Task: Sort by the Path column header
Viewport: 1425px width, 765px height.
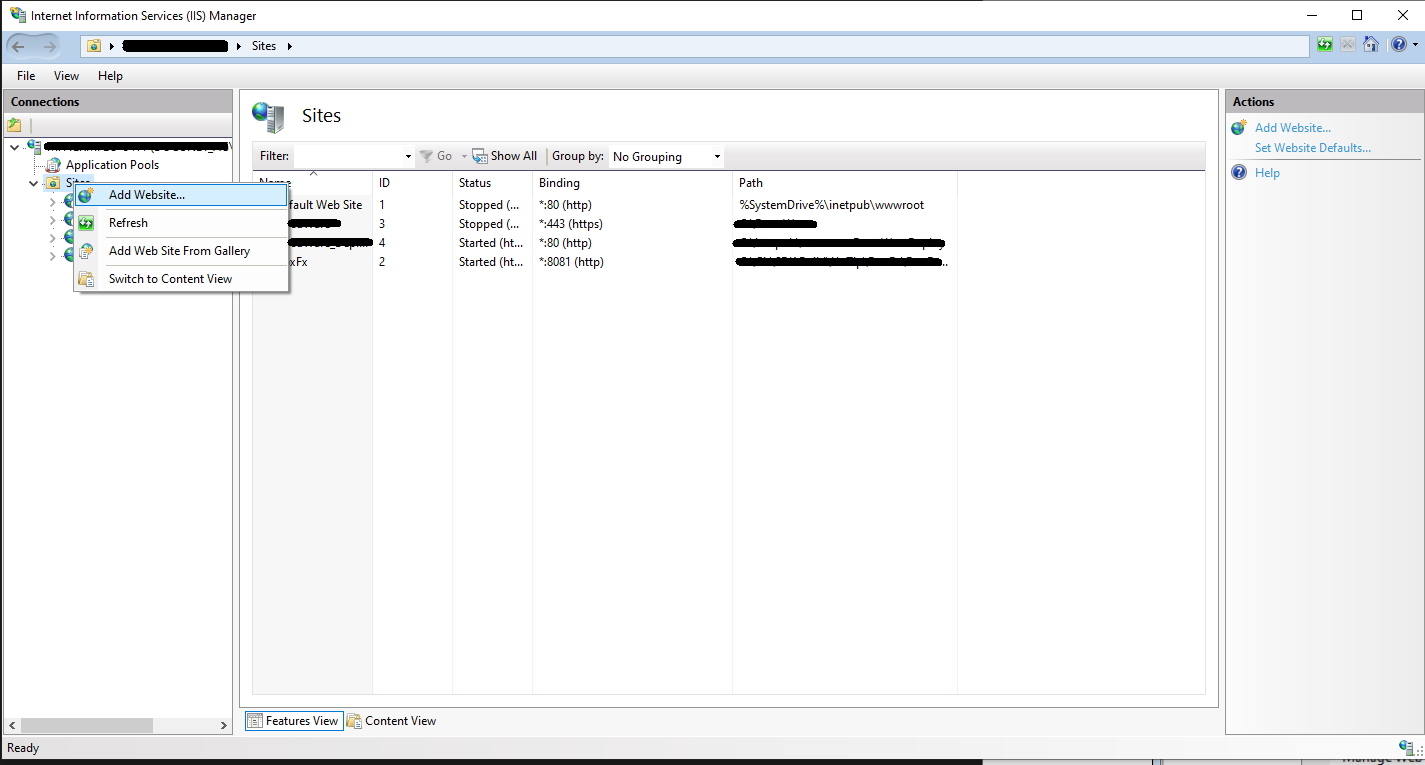Action: (x=845, y=183)
